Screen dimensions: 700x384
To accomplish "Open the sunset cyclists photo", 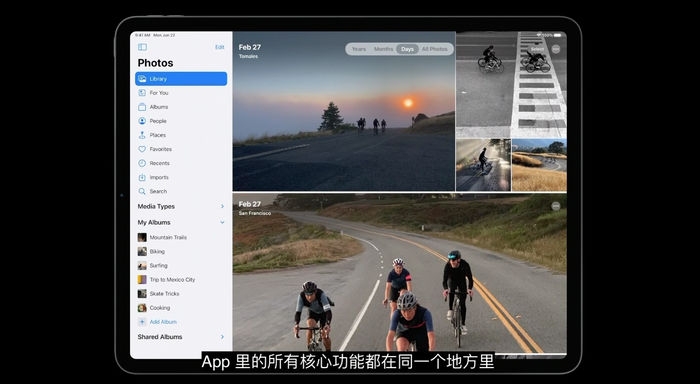I will click(x=344, y=112).
